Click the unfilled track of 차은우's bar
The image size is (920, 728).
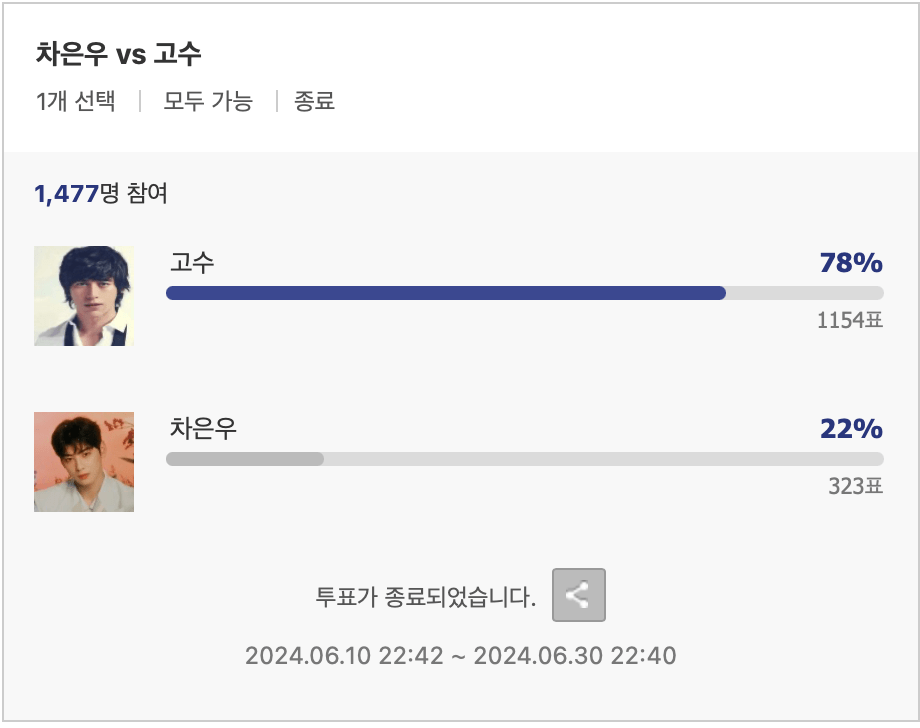[600, 459]
